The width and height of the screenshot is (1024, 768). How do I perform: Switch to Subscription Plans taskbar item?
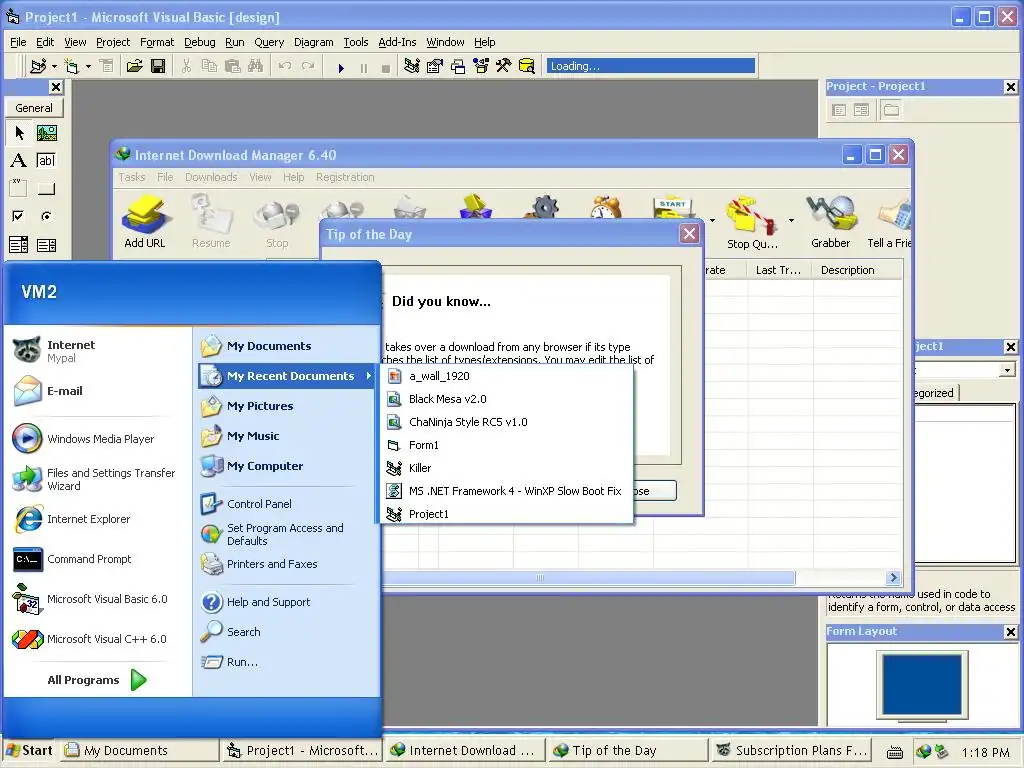click(x=791, y=751)
